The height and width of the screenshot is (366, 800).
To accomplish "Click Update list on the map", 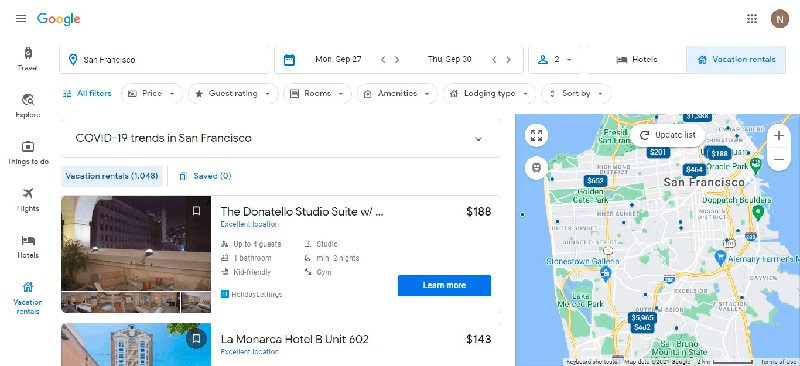I will (x=668, y=135).
